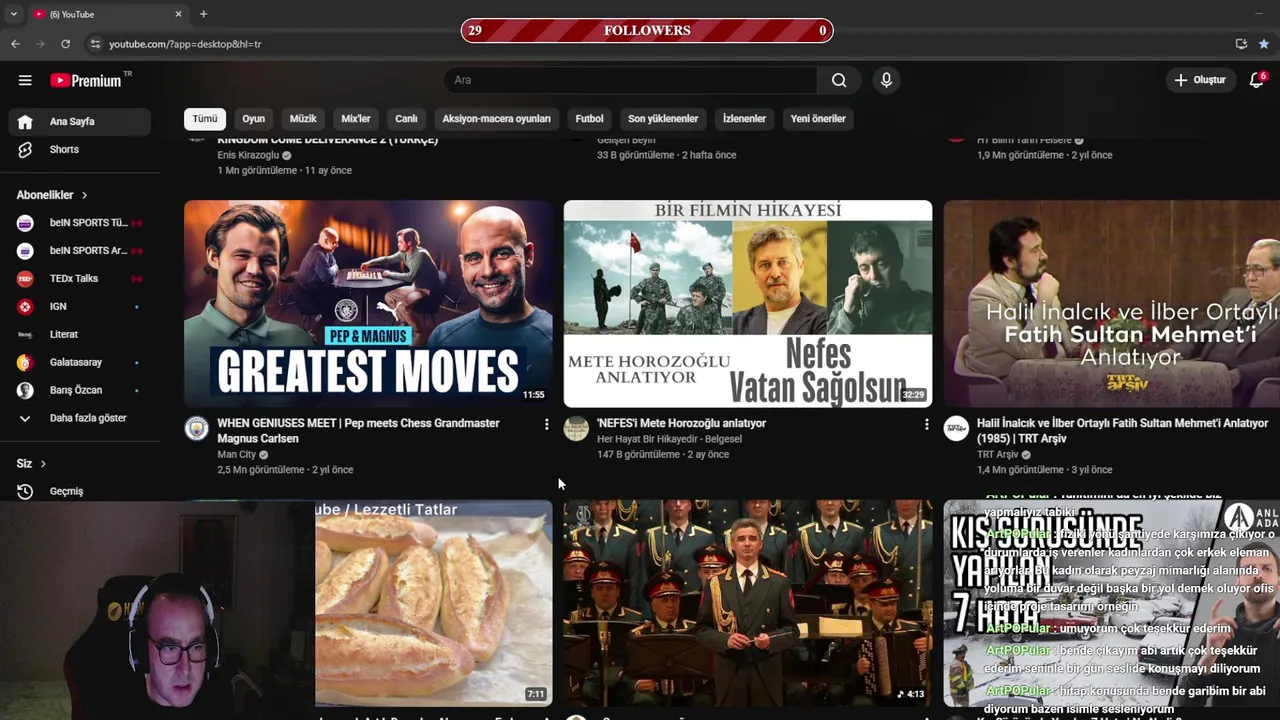This screenshot has width=1280, height=720.
Task: Open Enis Kirazoglu channel link
Action: tap(248, 155)
